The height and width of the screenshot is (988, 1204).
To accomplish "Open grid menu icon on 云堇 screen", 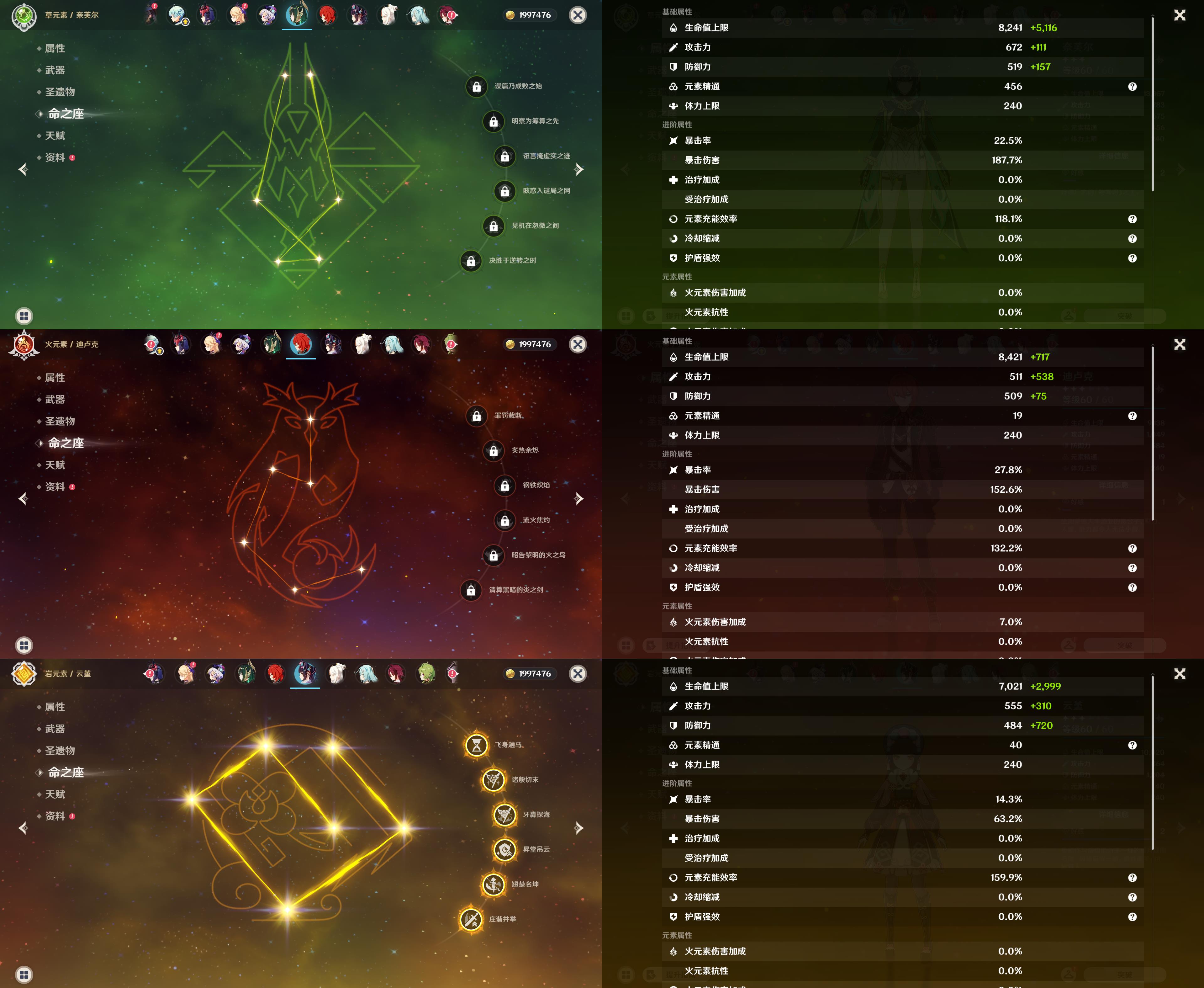I will click(x=24, y=974).
